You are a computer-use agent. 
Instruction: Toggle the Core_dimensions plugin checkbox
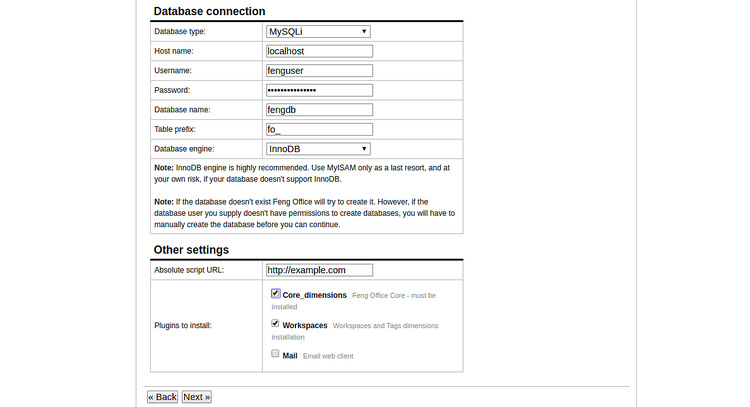click(x=275, y=294)
